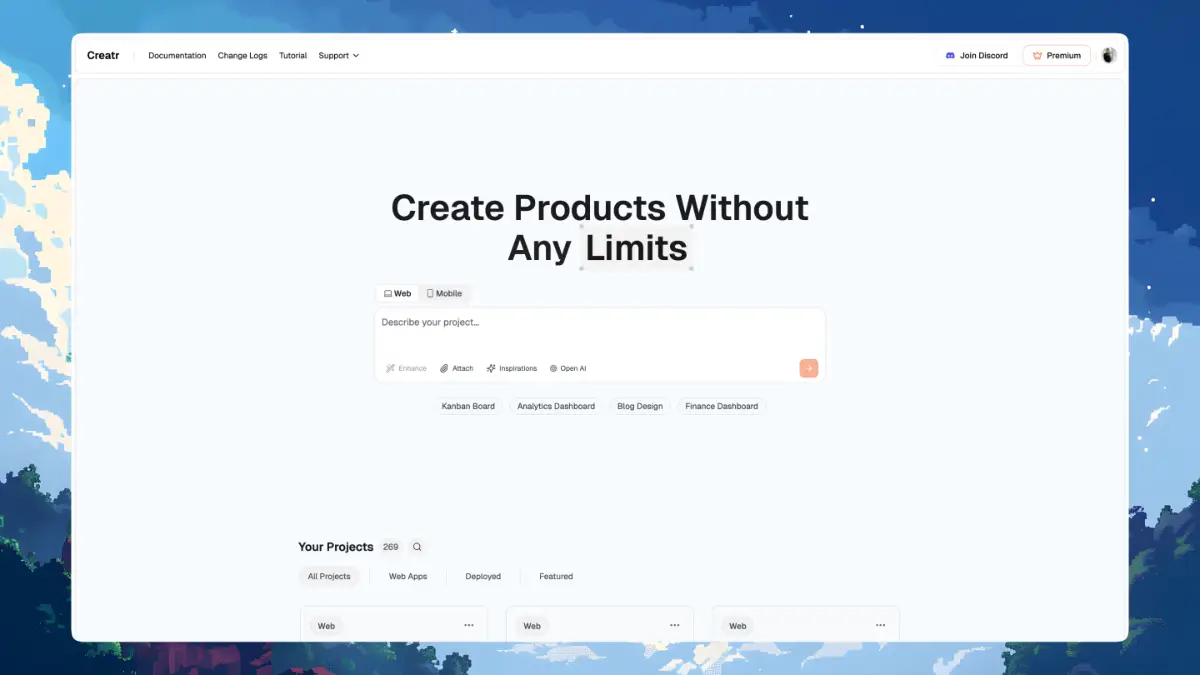Click the Attach paperclip icon

point(445,368)
